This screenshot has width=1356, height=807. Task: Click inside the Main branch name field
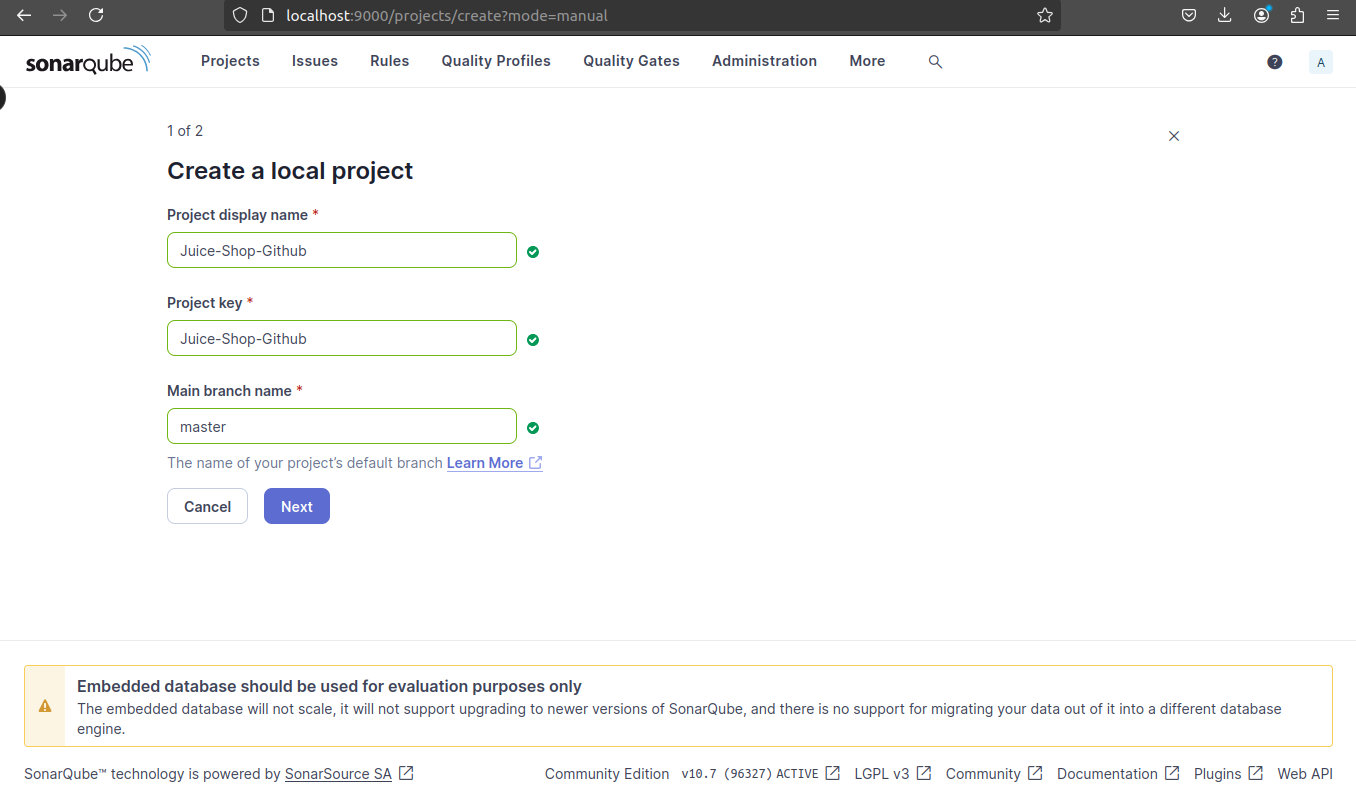(341, 426)
